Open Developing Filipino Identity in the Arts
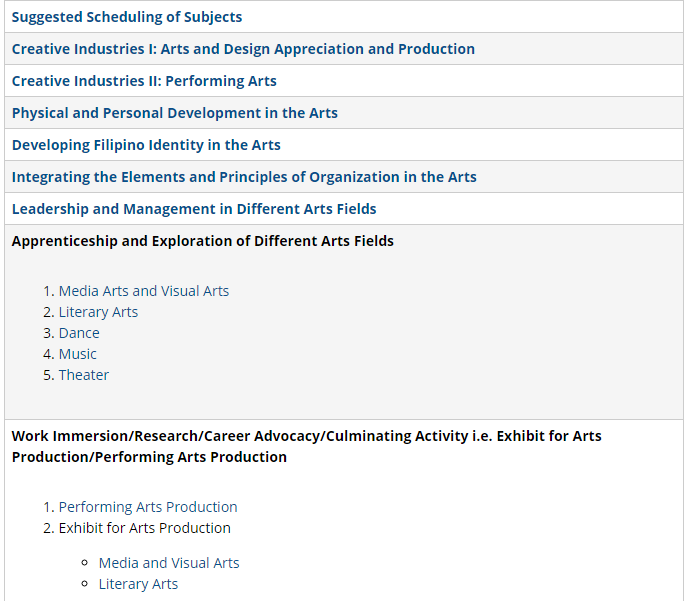The height and width of the screenshot is (605, 688). point(146,145)
